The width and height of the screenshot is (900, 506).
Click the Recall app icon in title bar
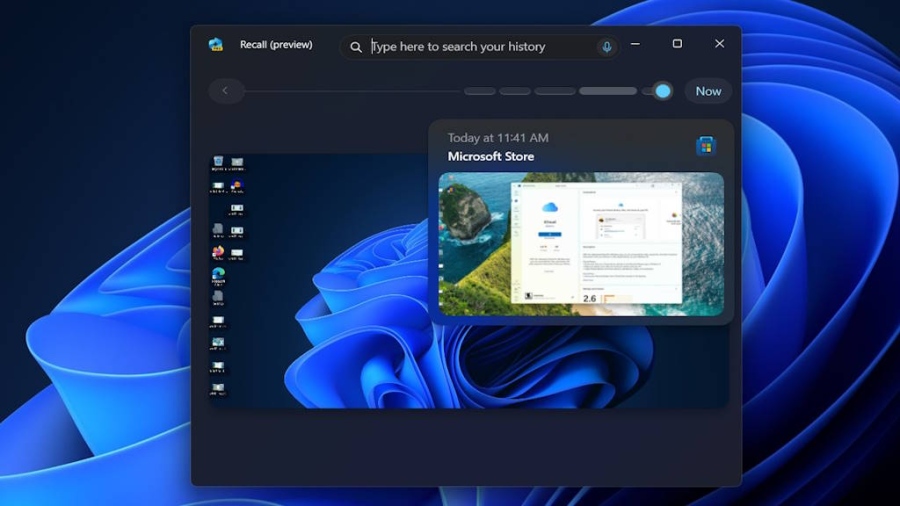click(215, 45)
